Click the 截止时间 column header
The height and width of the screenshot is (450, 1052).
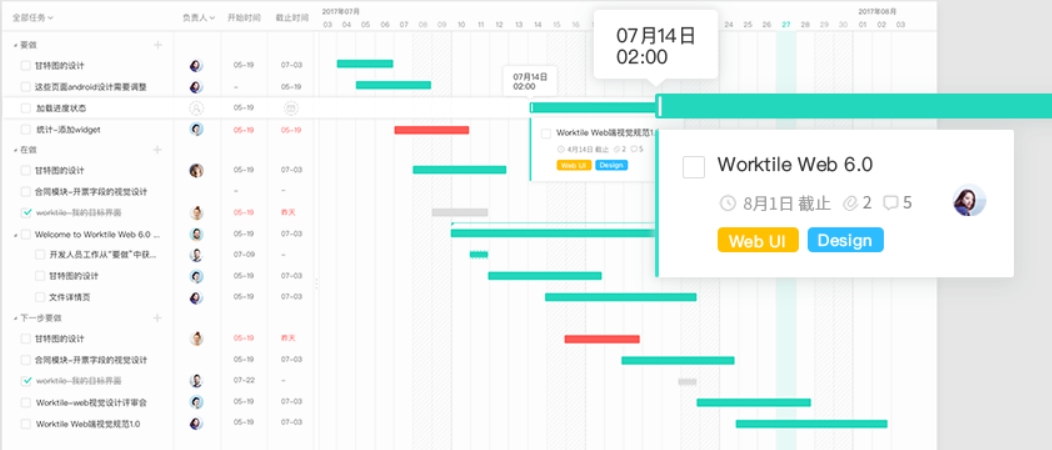point(292,17)
